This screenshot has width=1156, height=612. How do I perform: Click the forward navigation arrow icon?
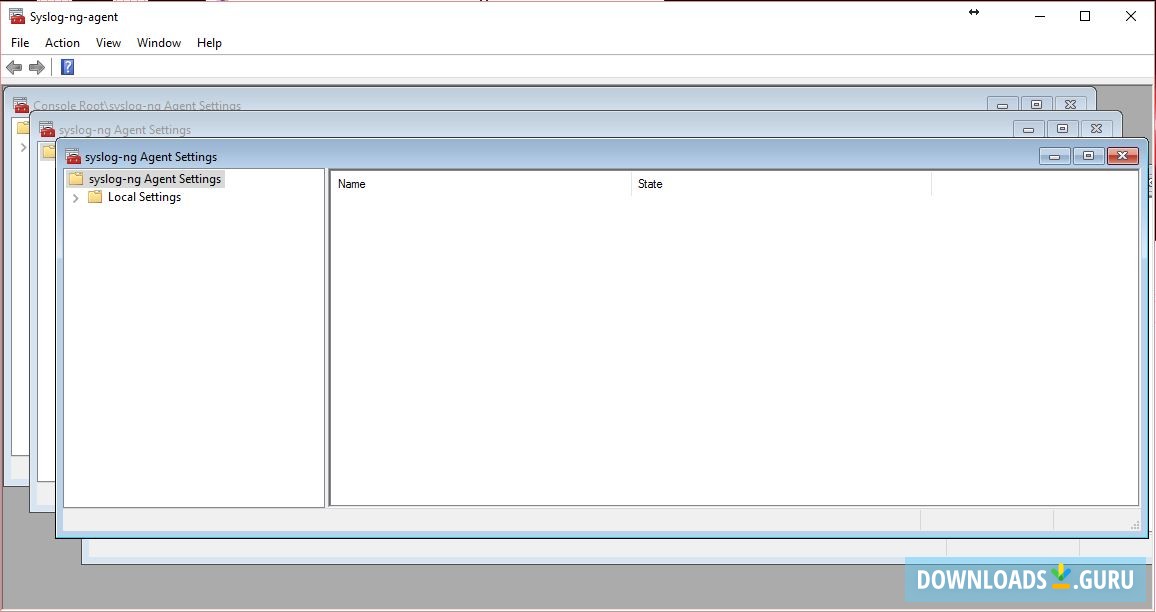[36, 67]
